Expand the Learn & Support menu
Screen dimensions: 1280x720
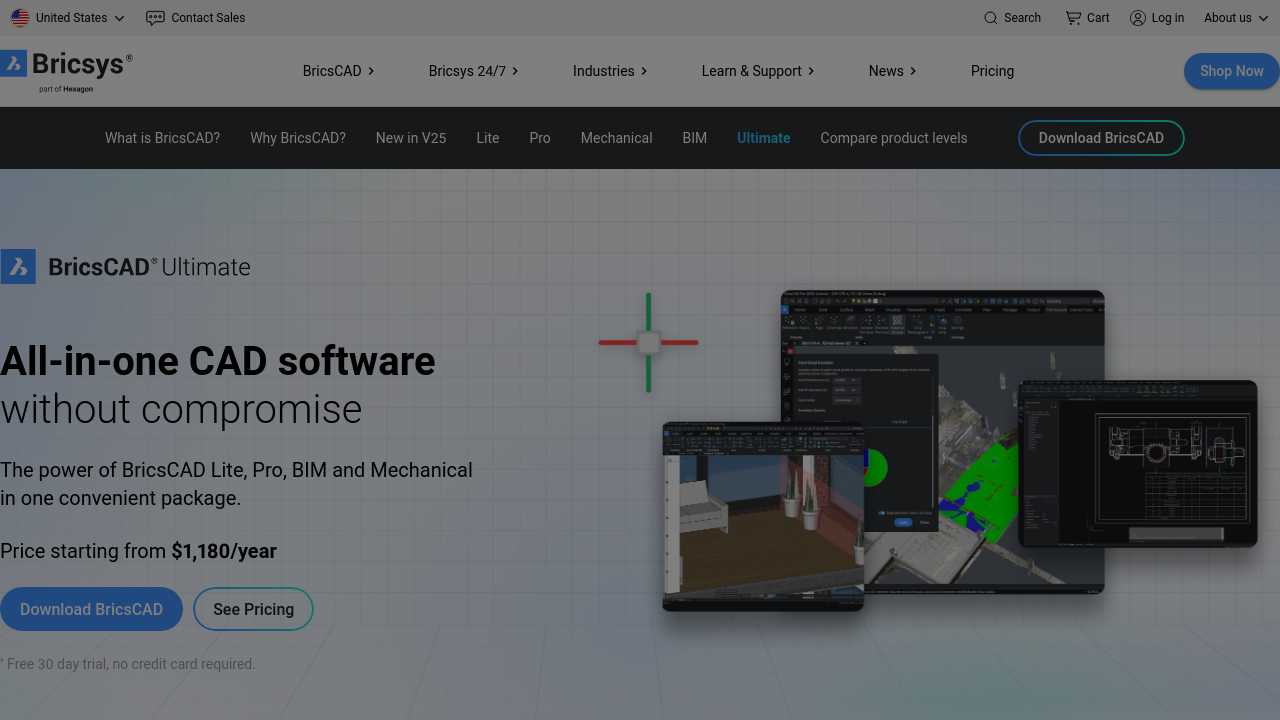point(757,71)
